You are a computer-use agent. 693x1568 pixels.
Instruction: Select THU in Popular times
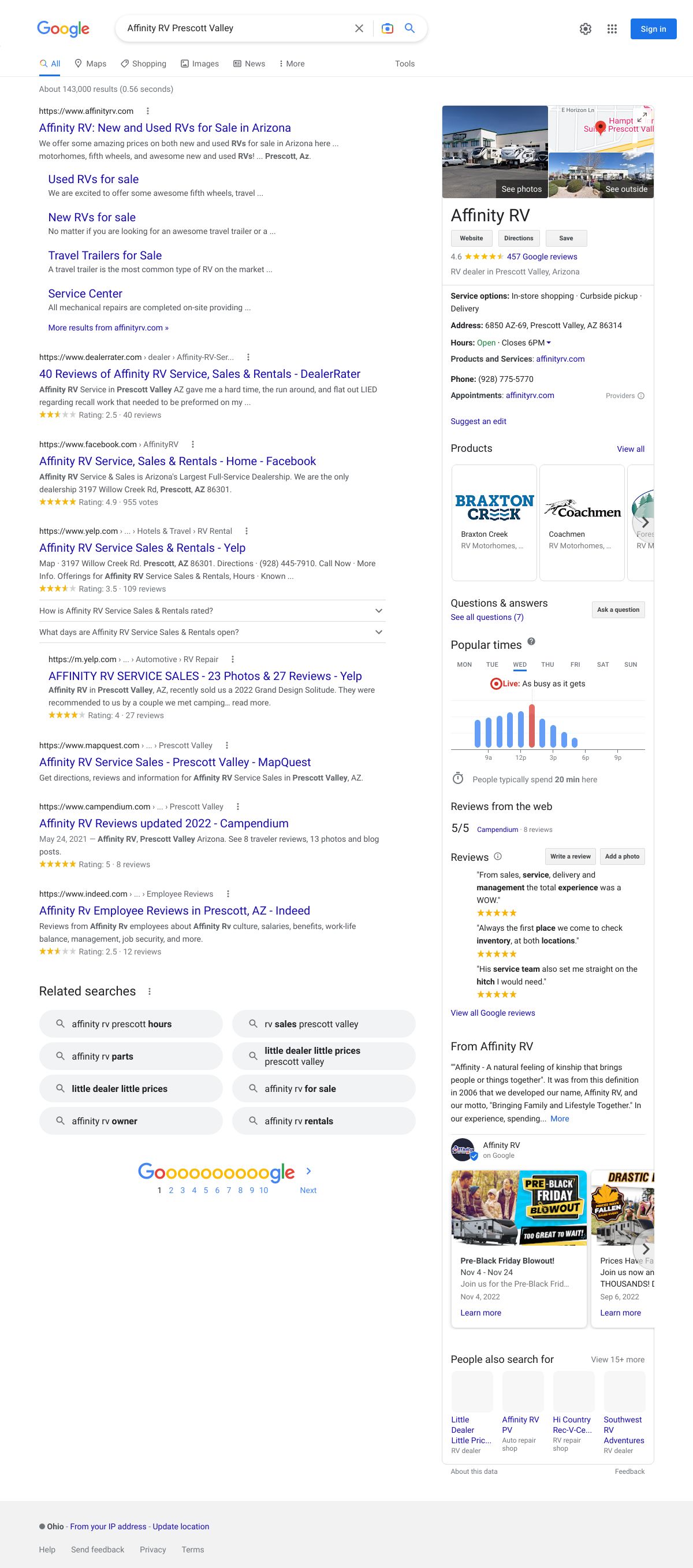point(547,664)
